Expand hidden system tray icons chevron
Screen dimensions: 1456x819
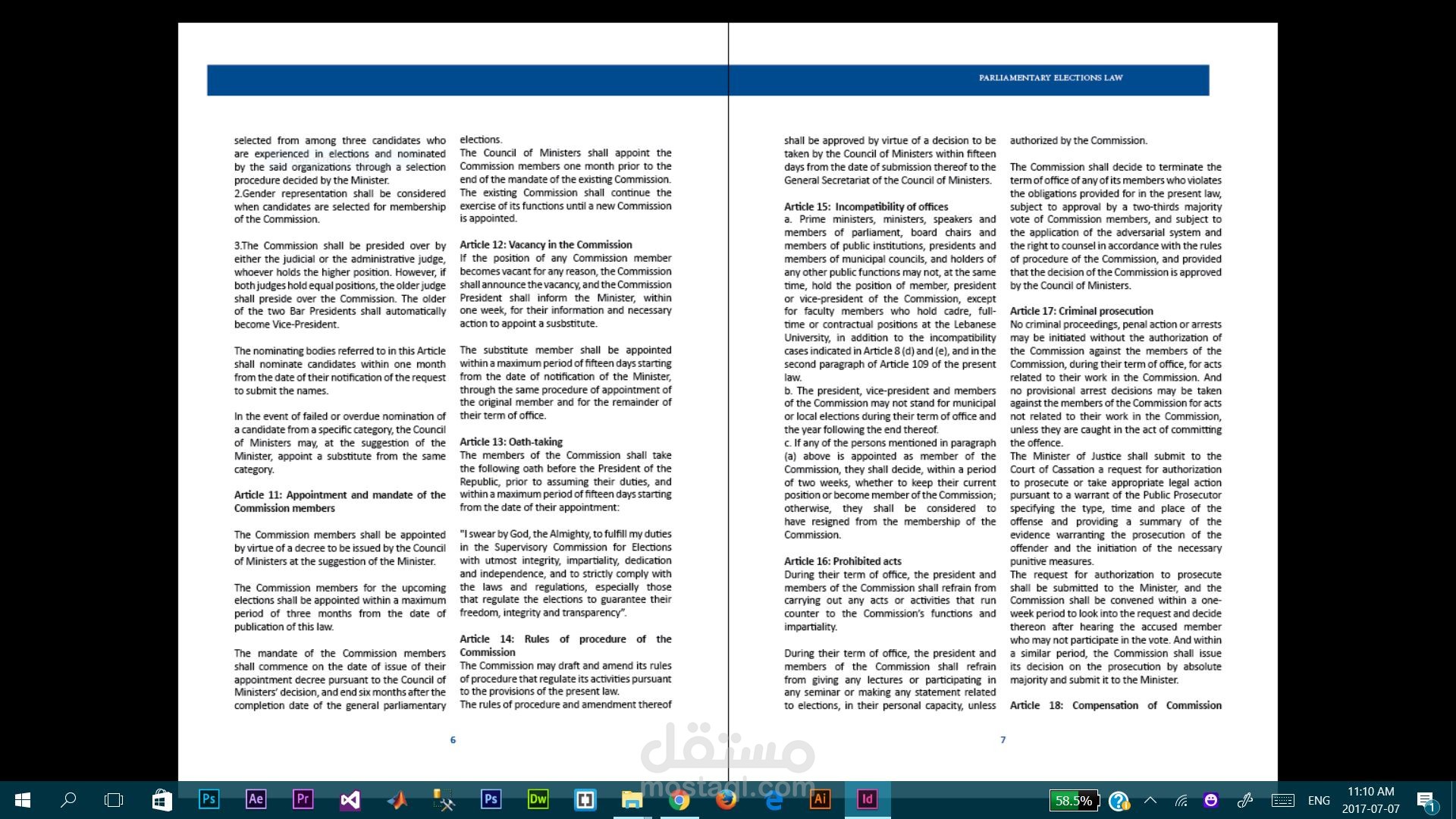(1150, 800)
